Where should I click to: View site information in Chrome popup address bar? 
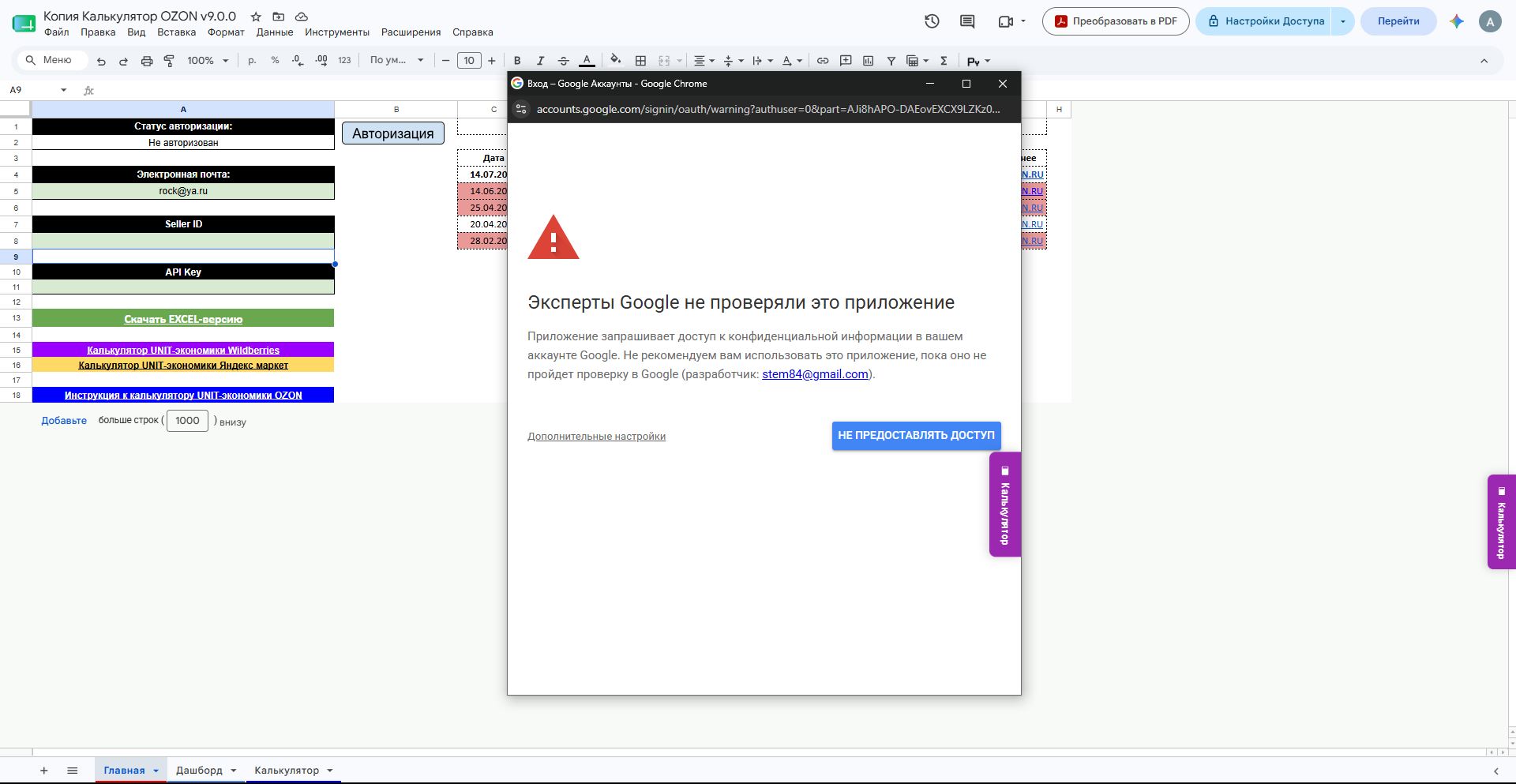(x=521, y=109)
